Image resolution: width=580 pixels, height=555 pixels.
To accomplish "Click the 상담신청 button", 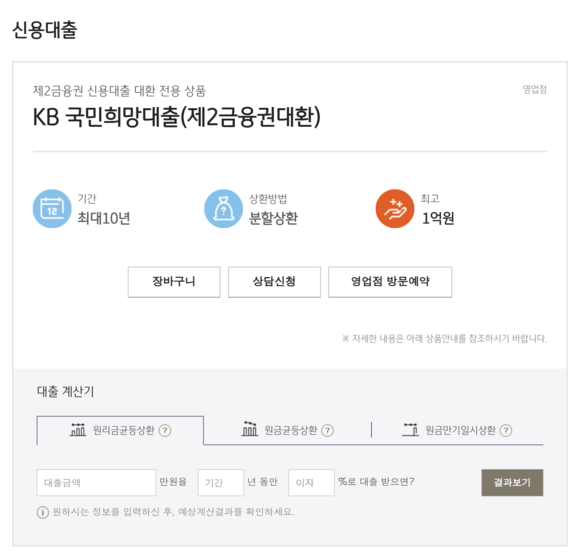I will click(x=274, y=282).
